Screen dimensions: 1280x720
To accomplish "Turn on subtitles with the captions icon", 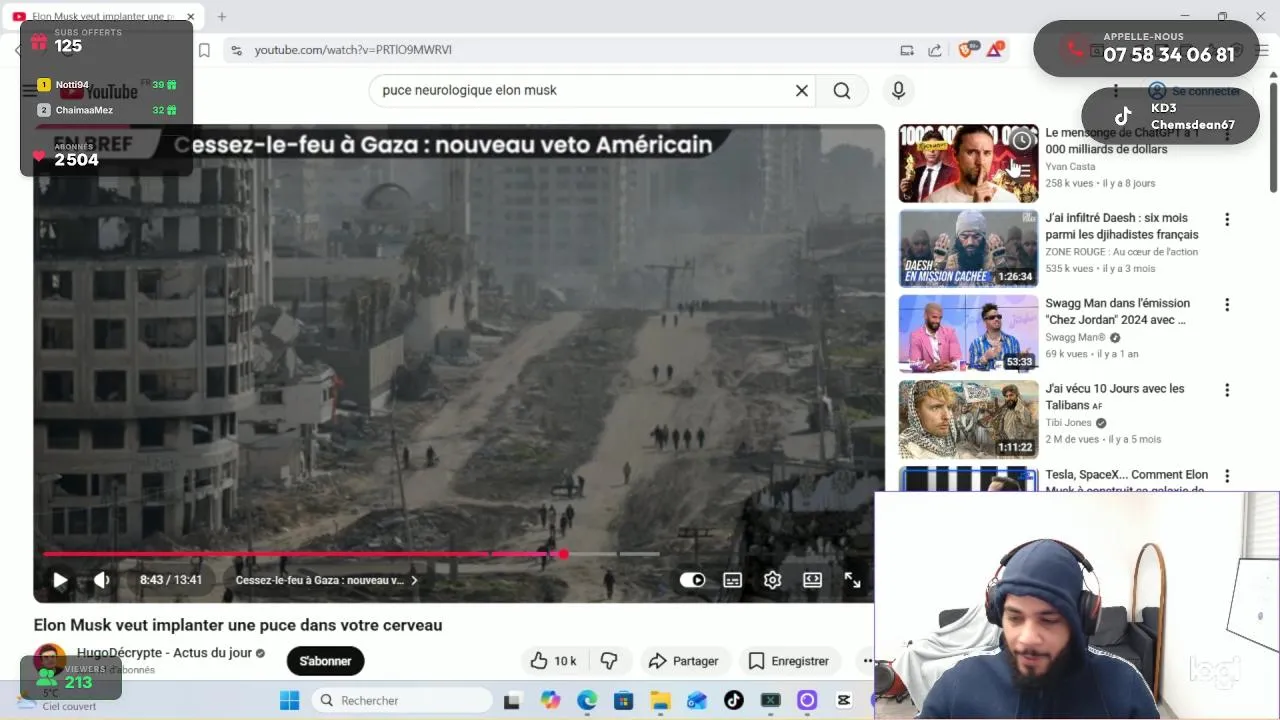I will coord(733,580).
